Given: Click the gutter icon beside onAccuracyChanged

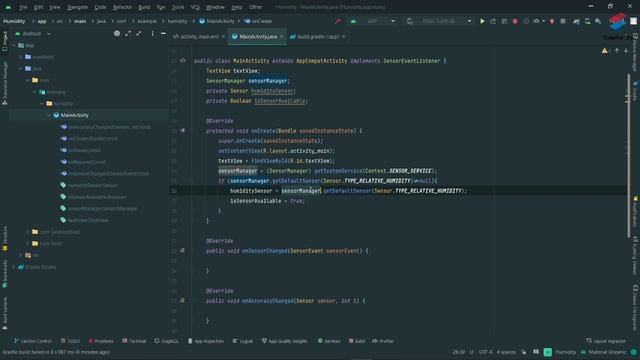Looking at the screenshot, I should (182, 300).
